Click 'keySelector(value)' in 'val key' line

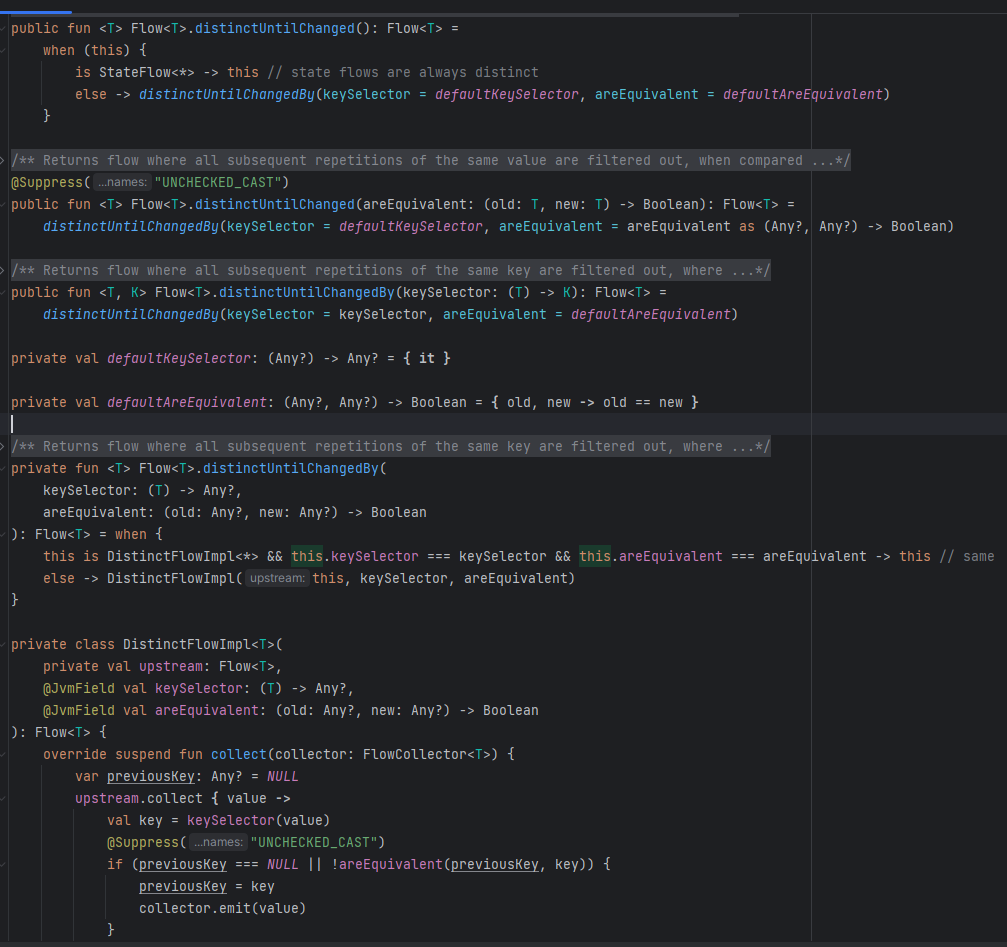point(258,821)
